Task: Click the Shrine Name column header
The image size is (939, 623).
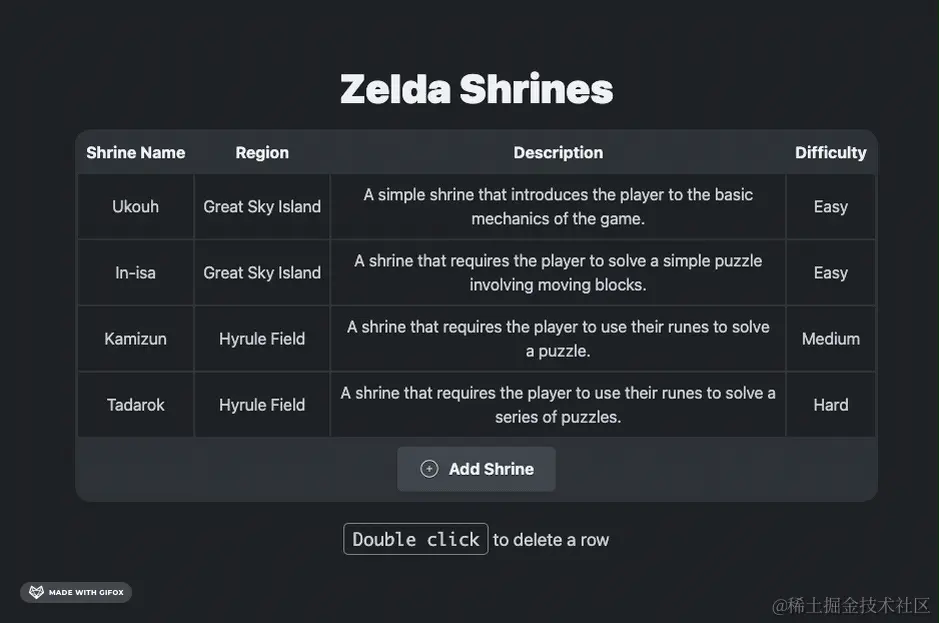Action: coord(135,153)
